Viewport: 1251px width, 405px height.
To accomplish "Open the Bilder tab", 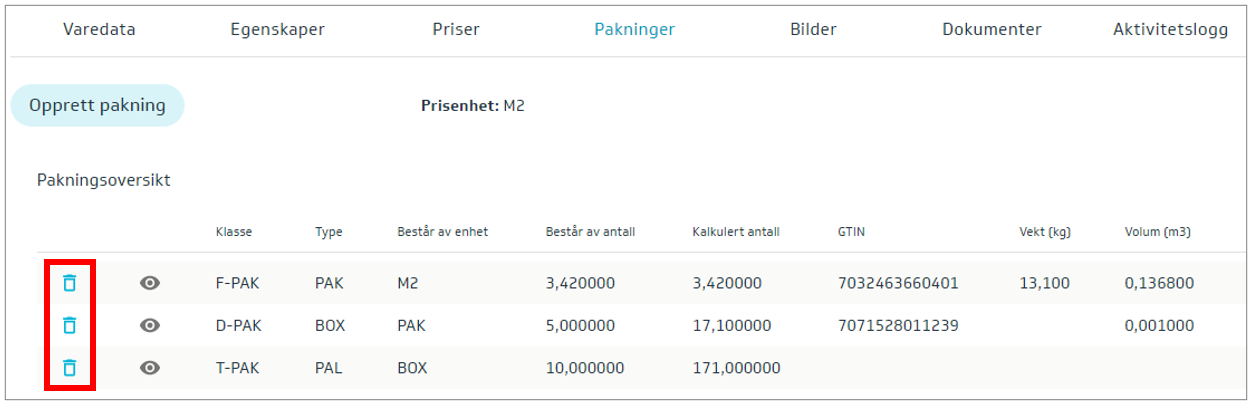I will click(x=813, y=29).
